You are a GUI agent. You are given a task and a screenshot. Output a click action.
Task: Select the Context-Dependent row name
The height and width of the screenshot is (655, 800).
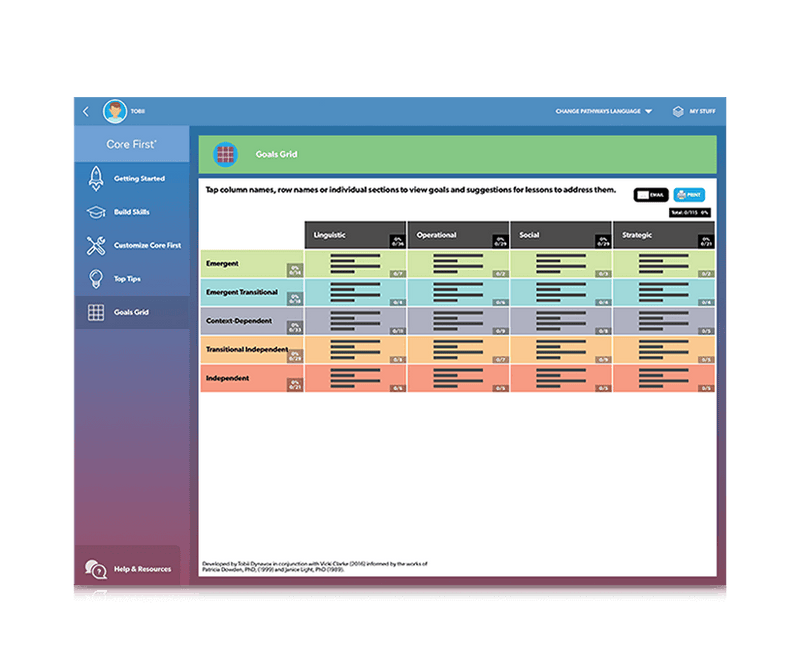click(252, 321)
